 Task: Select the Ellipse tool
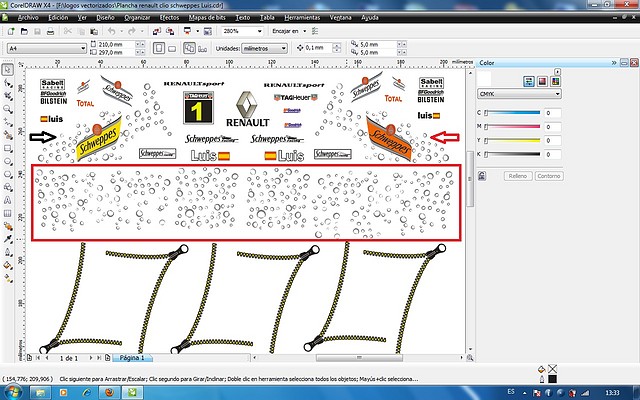point(7,161)
